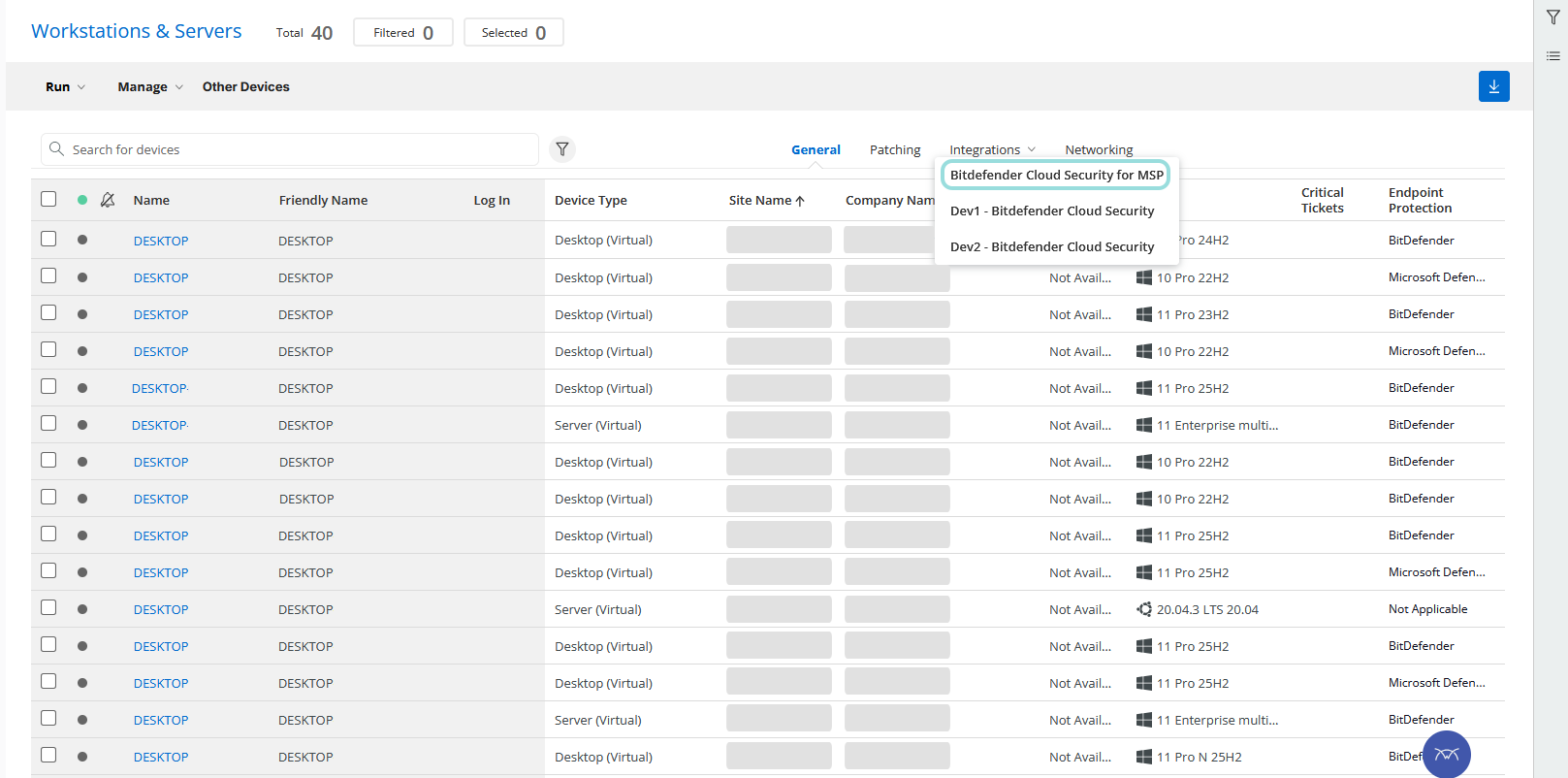
Task: Check the box for the 20.04.3 LTS row
Action: [48, 607]
